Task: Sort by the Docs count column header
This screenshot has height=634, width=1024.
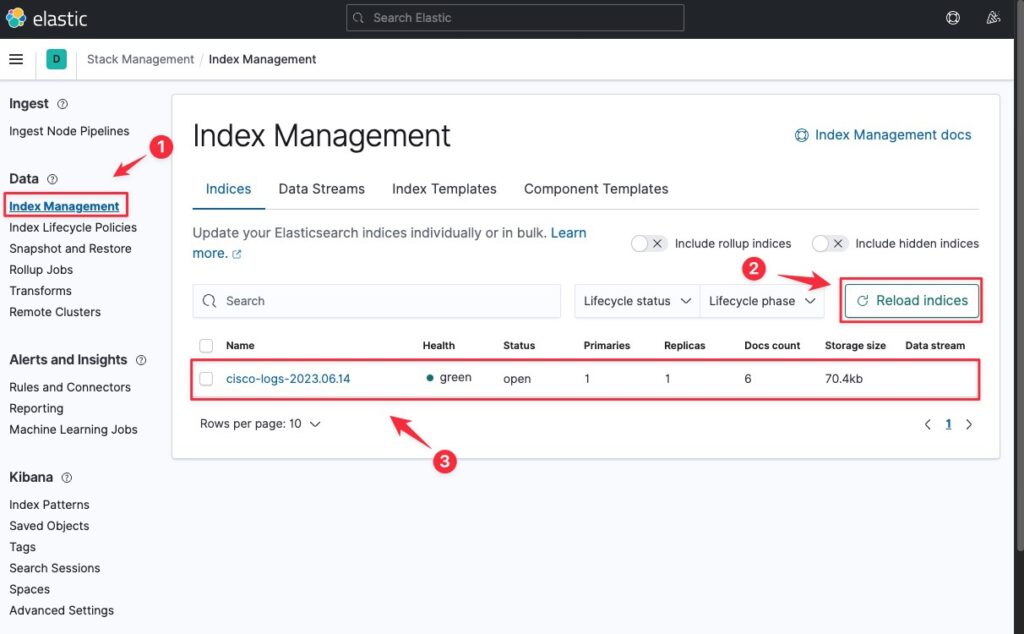Action: (x=772, y=345)
